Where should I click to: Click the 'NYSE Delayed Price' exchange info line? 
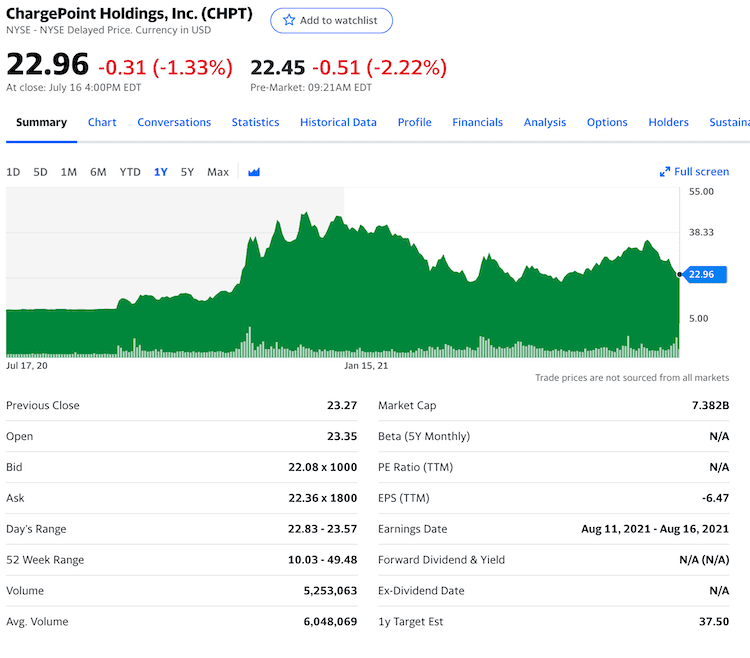click(x=108, y=30)
